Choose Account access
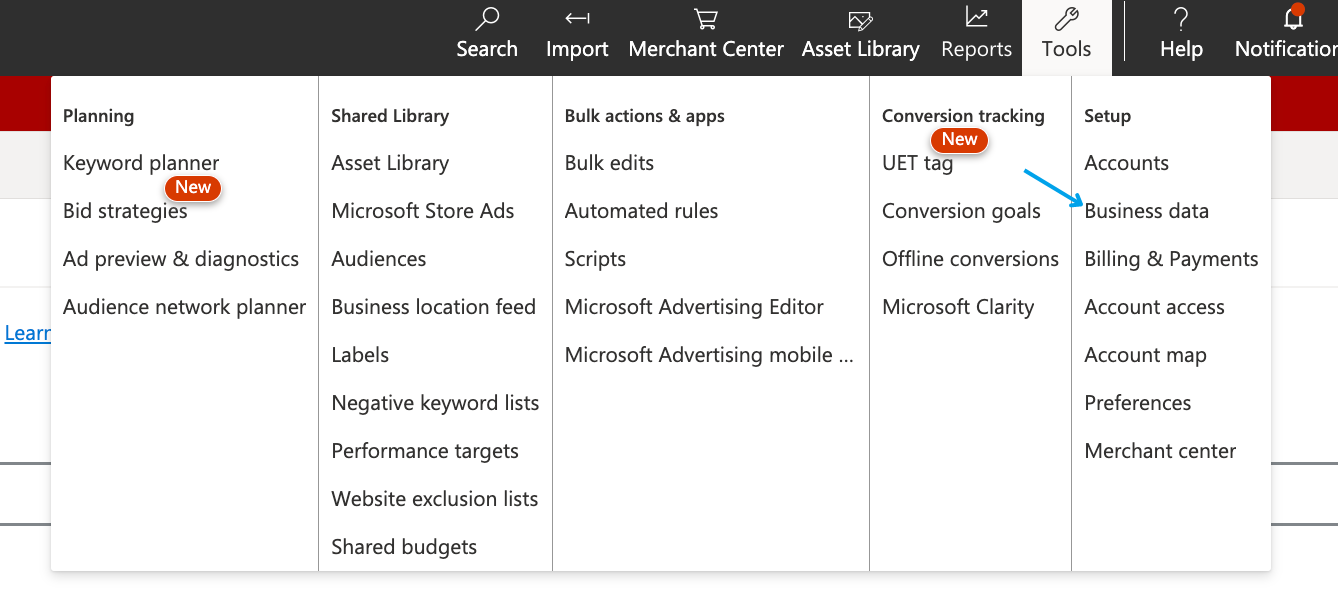1338x608 pixels. pos(1154,307)
